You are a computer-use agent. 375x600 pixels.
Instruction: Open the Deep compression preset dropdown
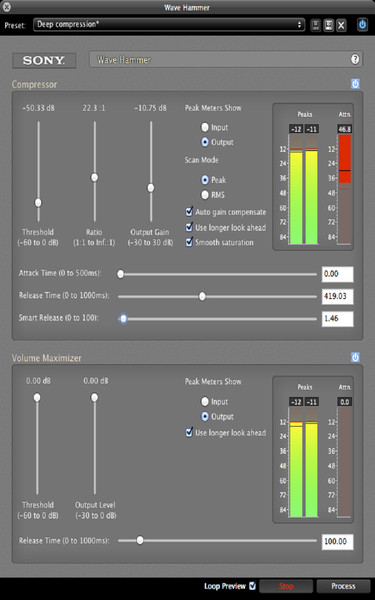pyautogui.click(x=169, y=25)
